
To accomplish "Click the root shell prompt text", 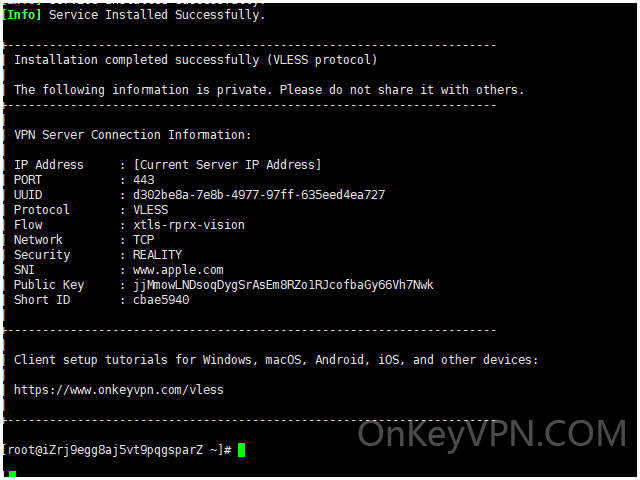I will point(117,450).
